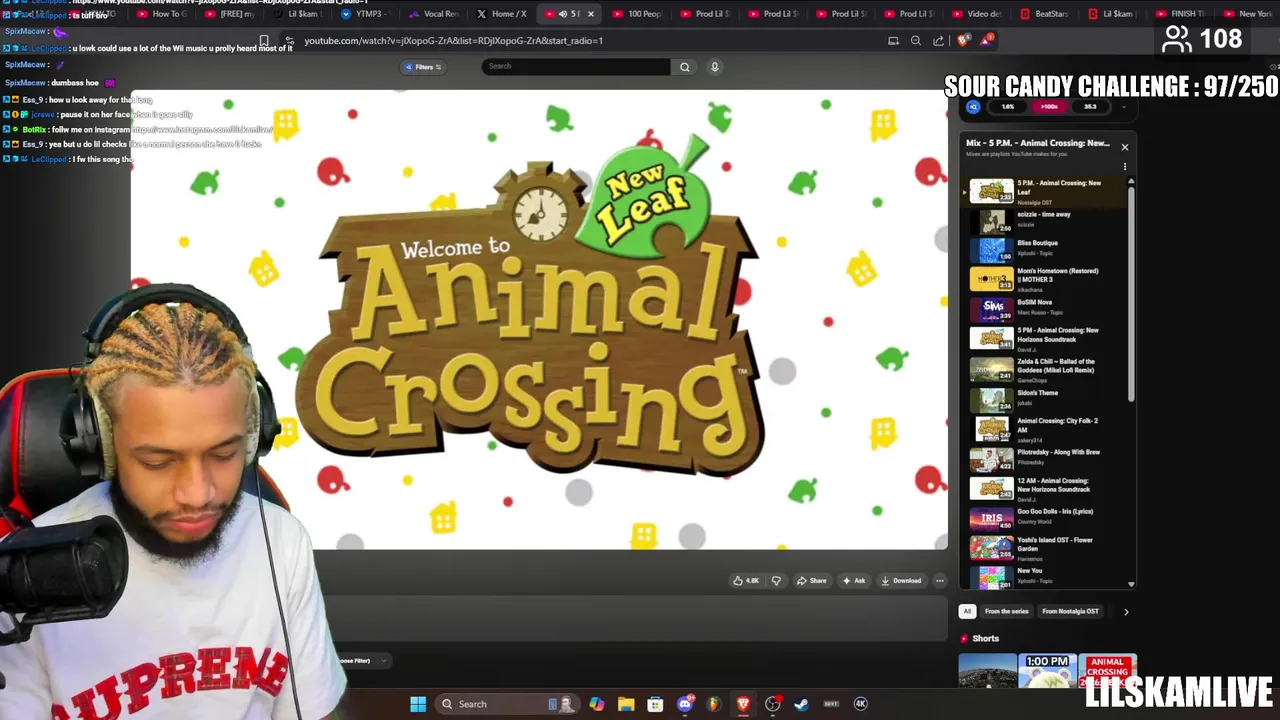The height and width of the screenshot is (720, 1280).
Task: Play 'Yoshi's Island OST - Flower Garden'
Action: [x=1046, y=548]
